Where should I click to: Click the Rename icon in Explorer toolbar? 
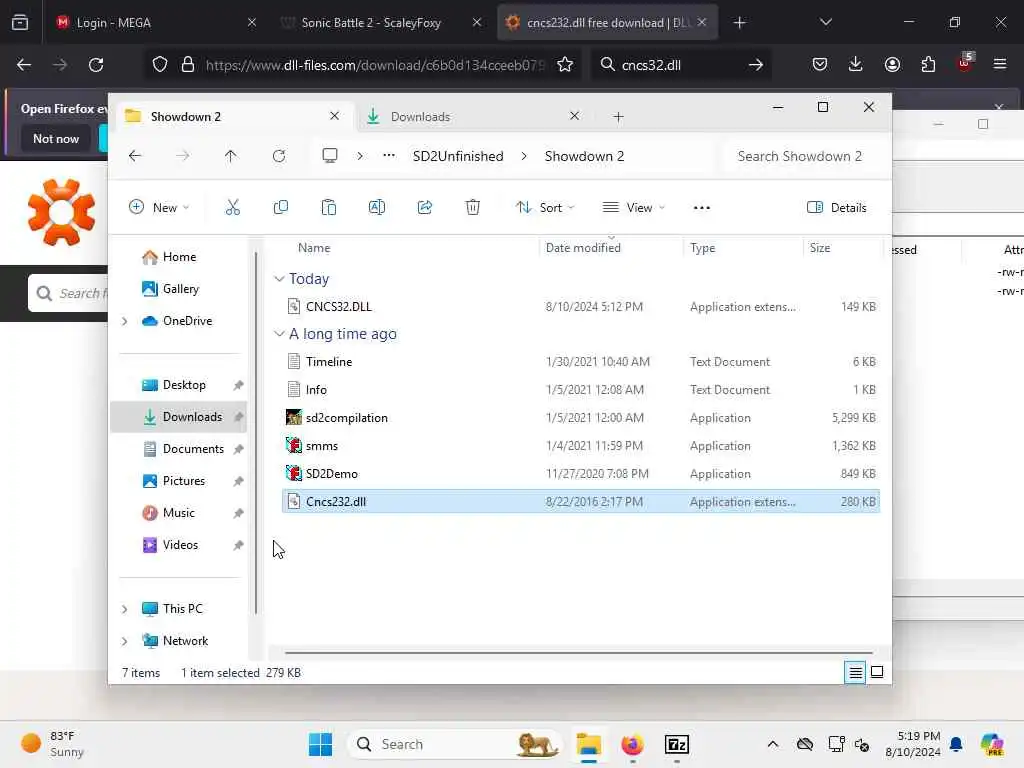377,208
